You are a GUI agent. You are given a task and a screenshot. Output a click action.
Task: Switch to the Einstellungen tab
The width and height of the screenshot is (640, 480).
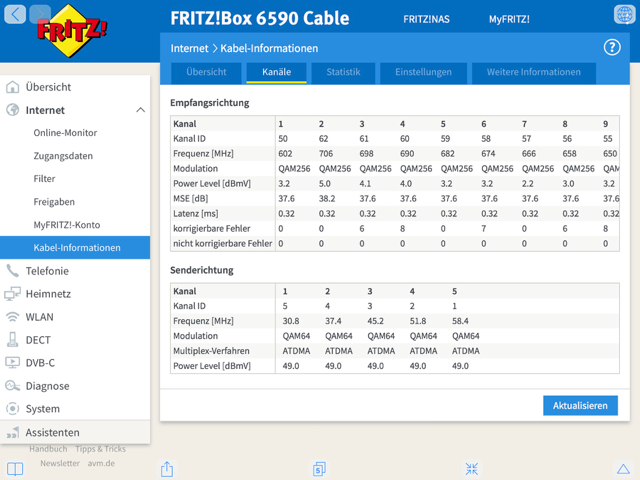[423, 72]
